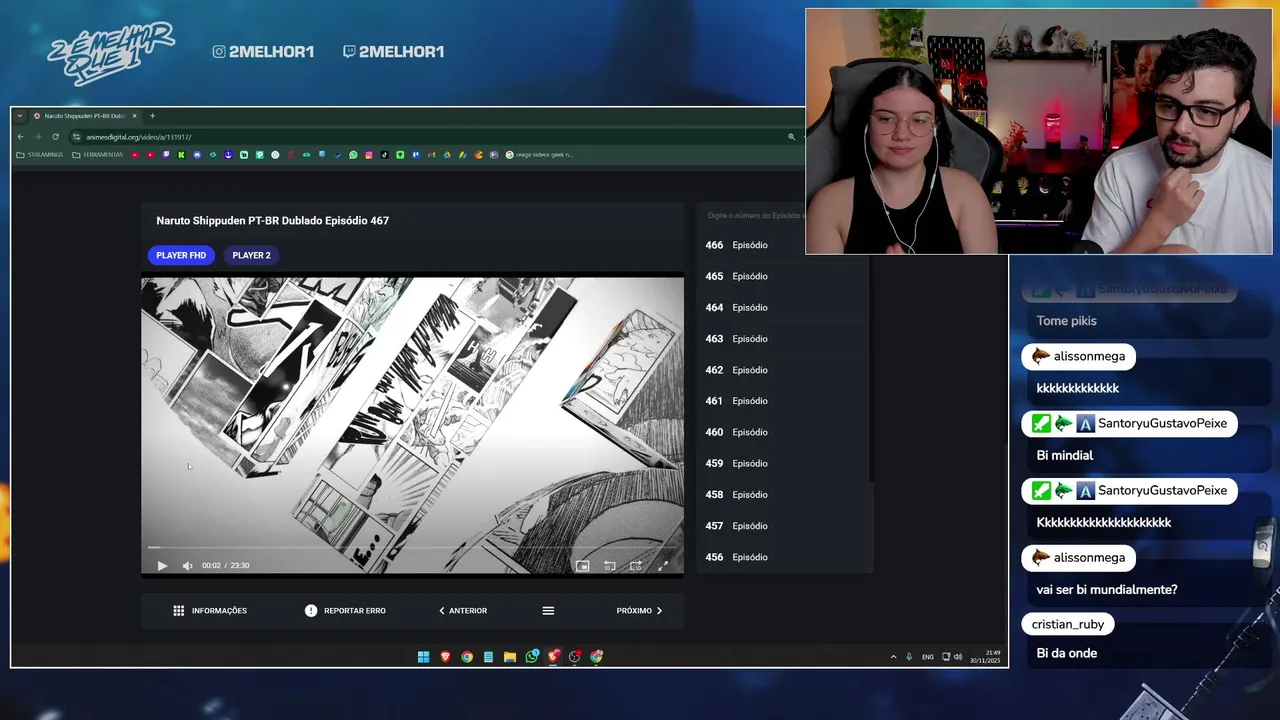Click the 'Bi mindial' chat message
The height and width of the screenshot is (720, 1280).
point(1065,455)
